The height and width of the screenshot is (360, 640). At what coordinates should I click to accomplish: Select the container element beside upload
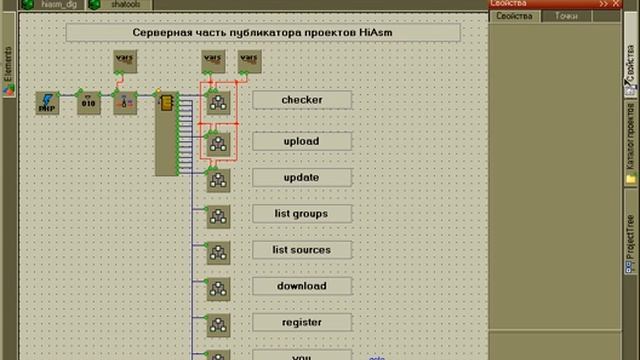pos(218,144)
